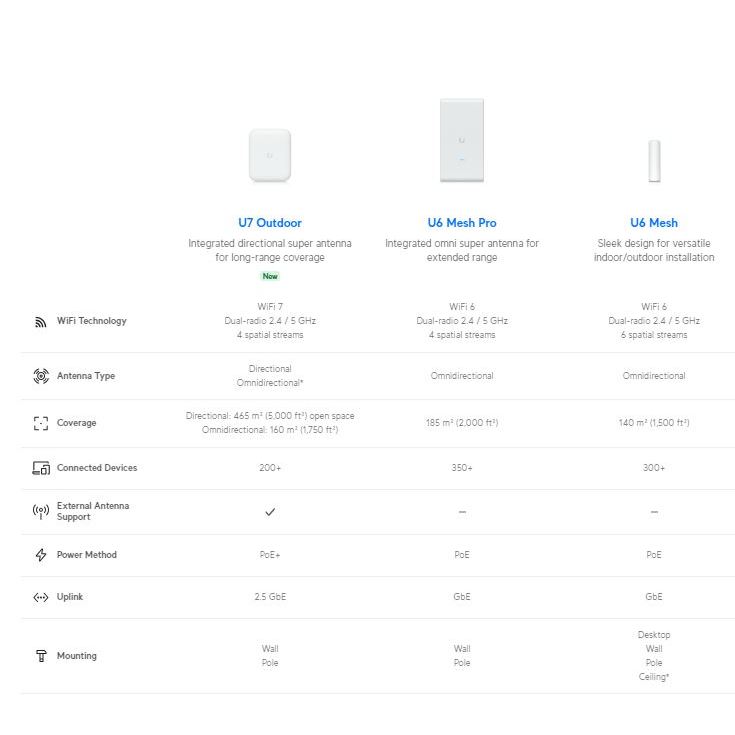Click the Mounting row icon

[41, 656]
